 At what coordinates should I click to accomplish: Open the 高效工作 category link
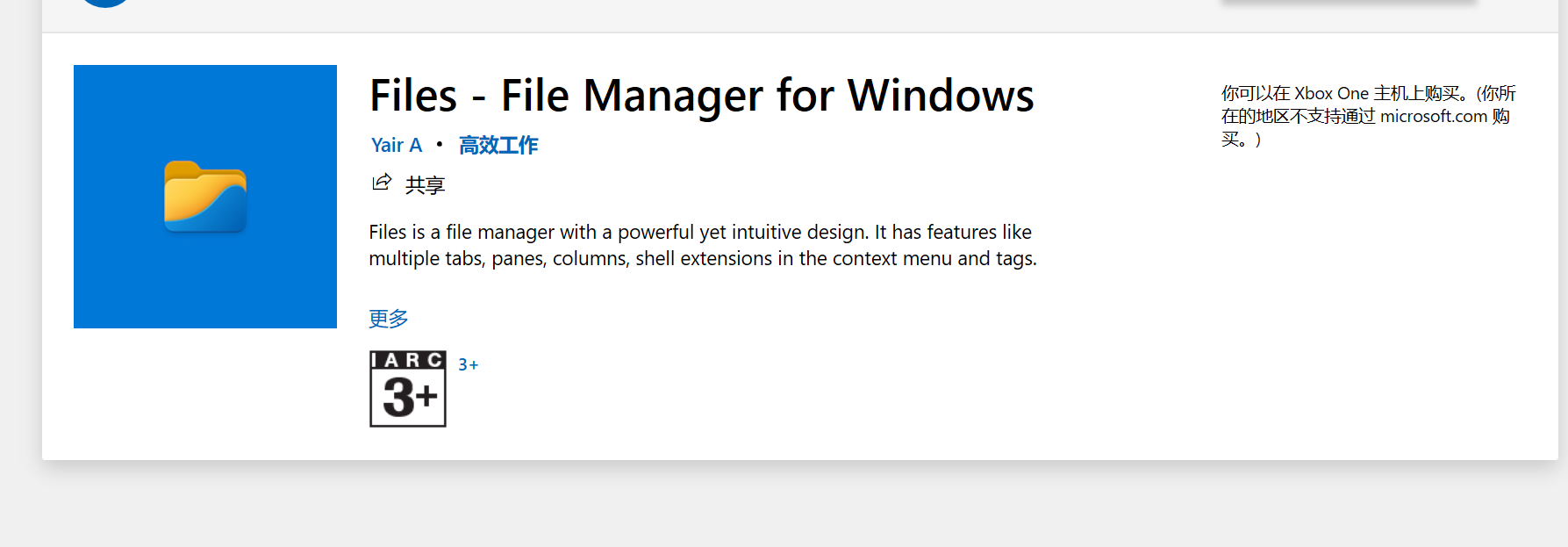[x=498, y=144]
